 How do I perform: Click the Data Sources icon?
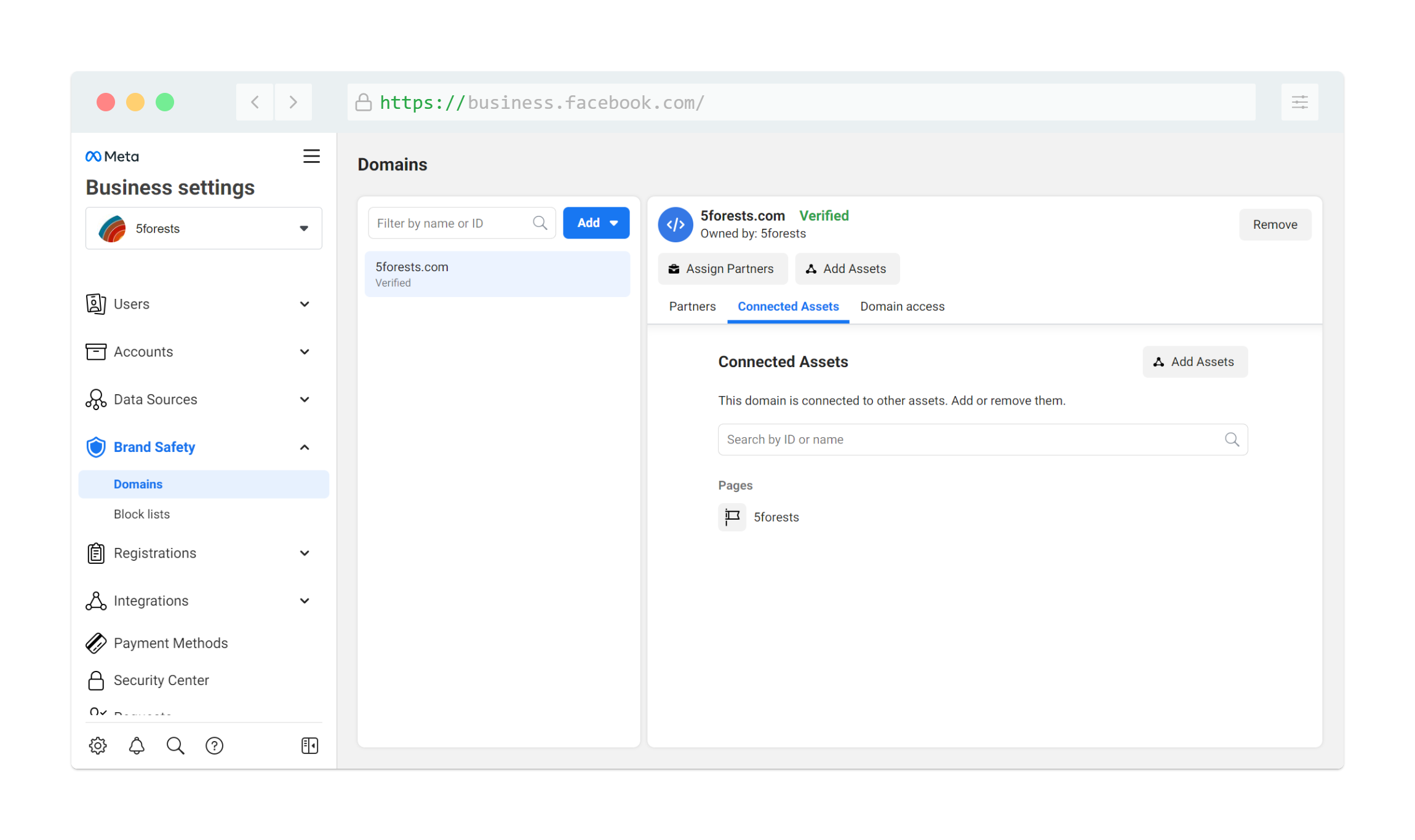96,400
